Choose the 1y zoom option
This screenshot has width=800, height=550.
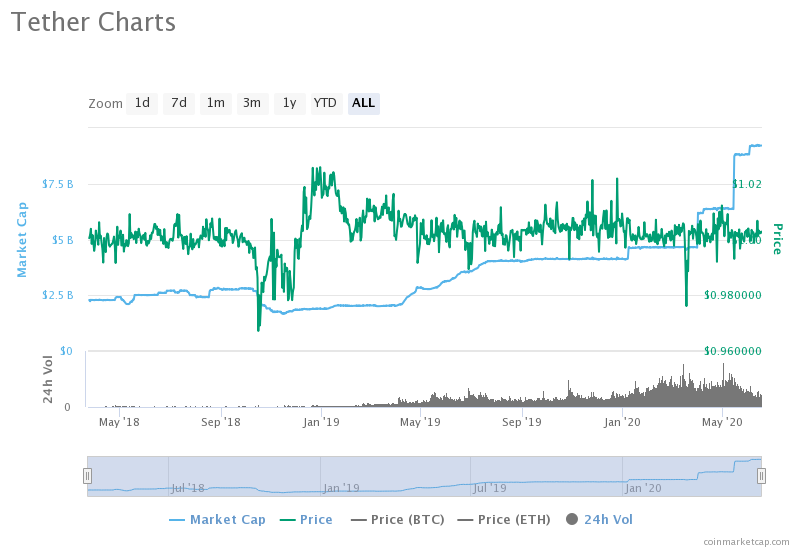point(289,103)
